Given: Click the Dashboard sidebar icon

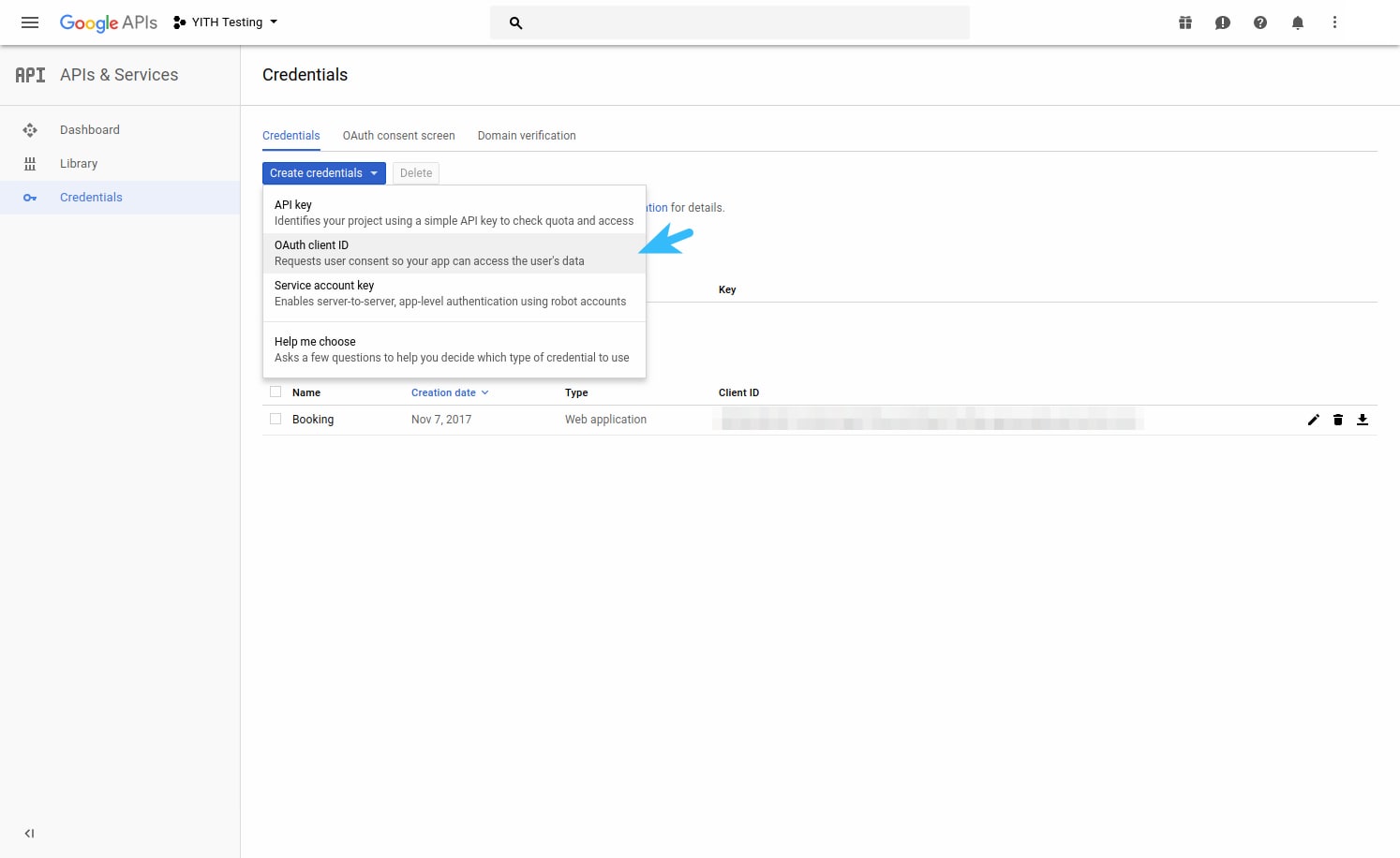Looking at the screenshot, I should pyautogui.click(x=30, y=130).
